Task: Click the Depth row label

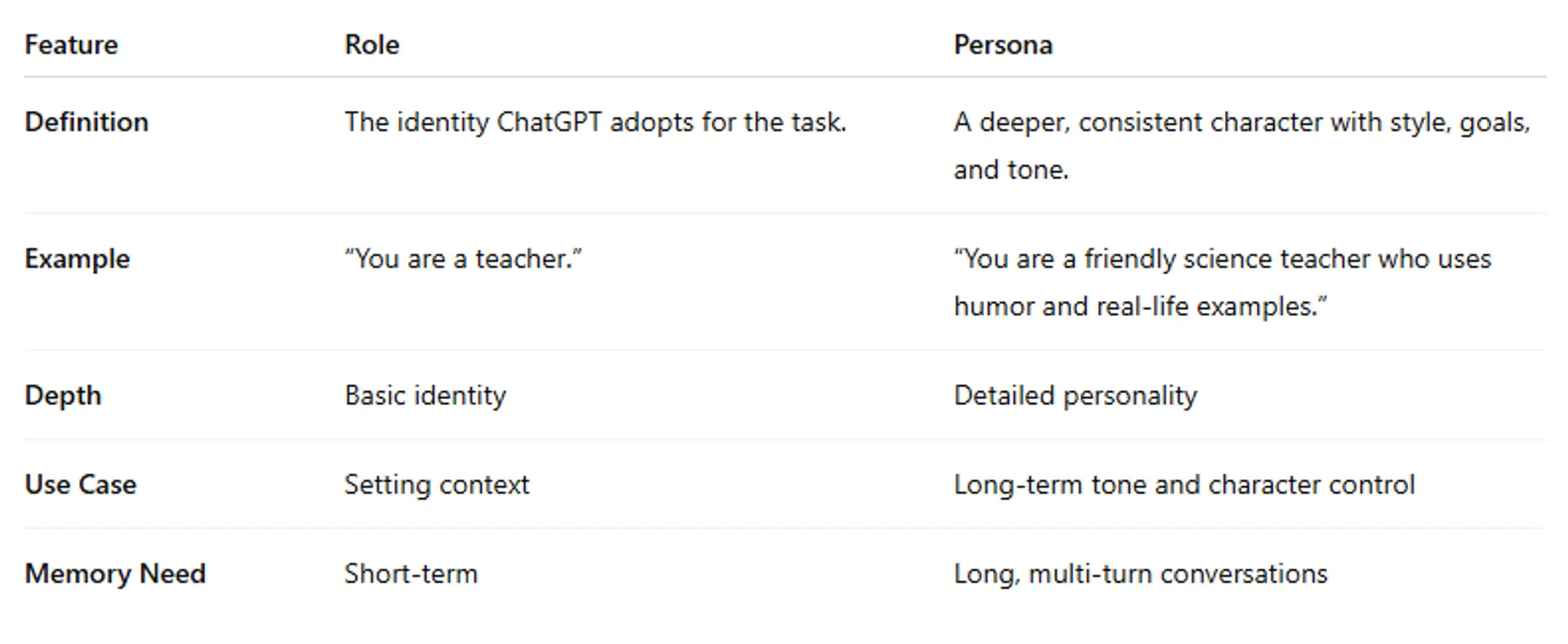Action: point(63,395)
